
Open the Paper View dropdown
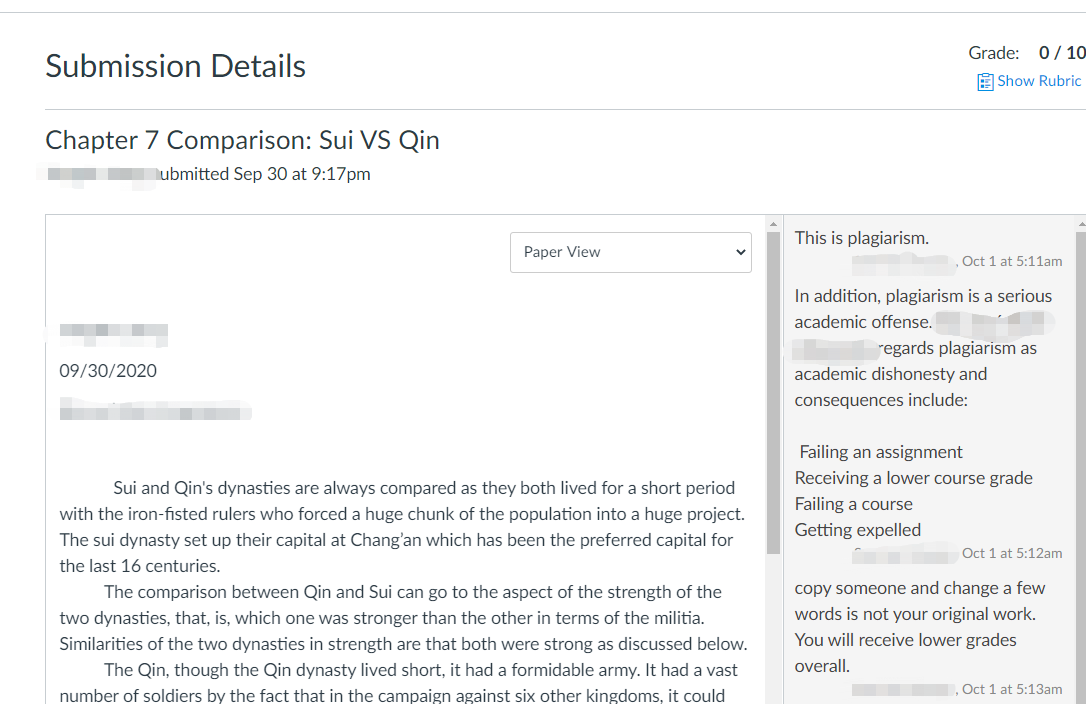click(631, 252)
